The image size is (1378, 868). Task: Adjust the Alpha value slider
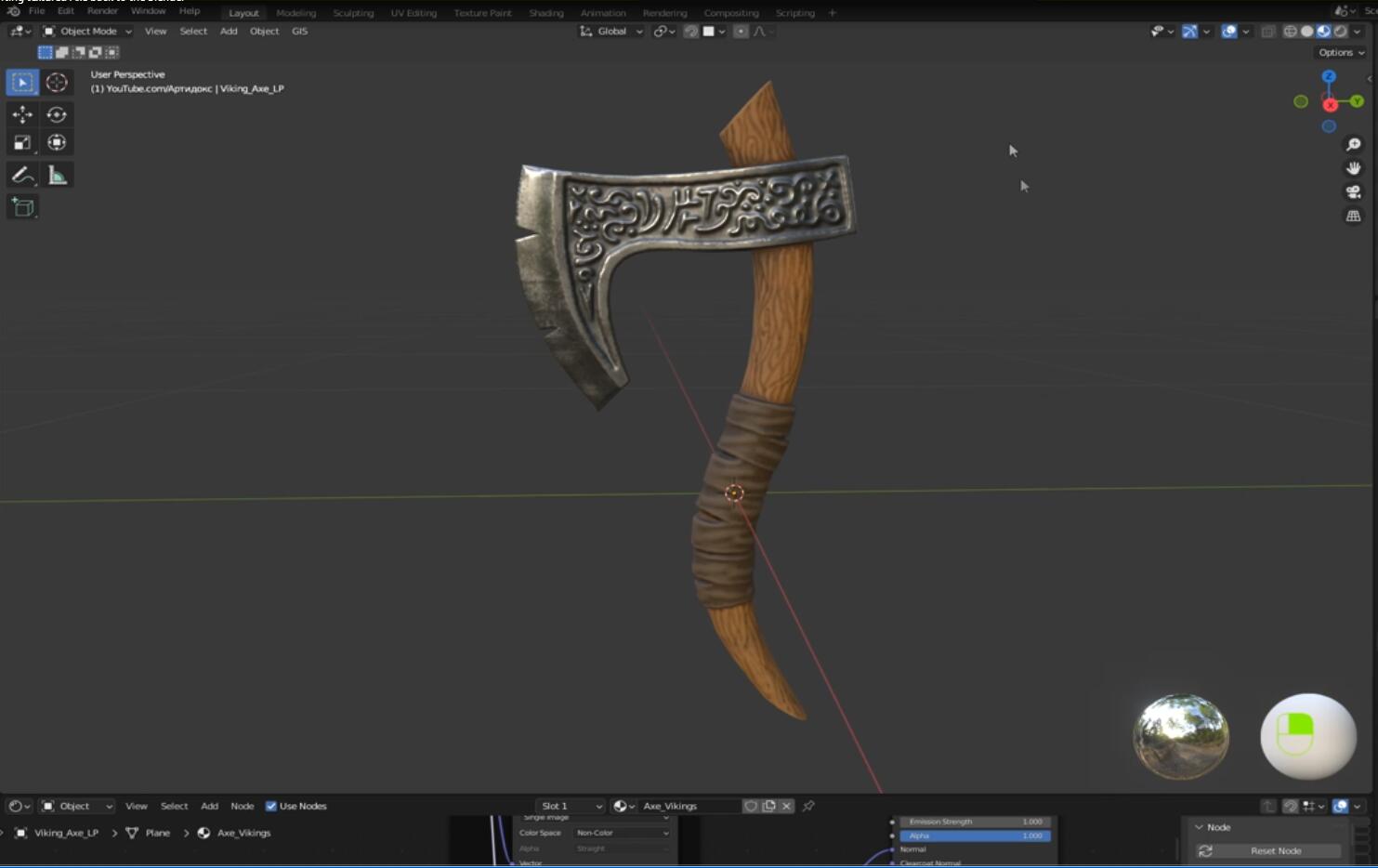point(976,835)
